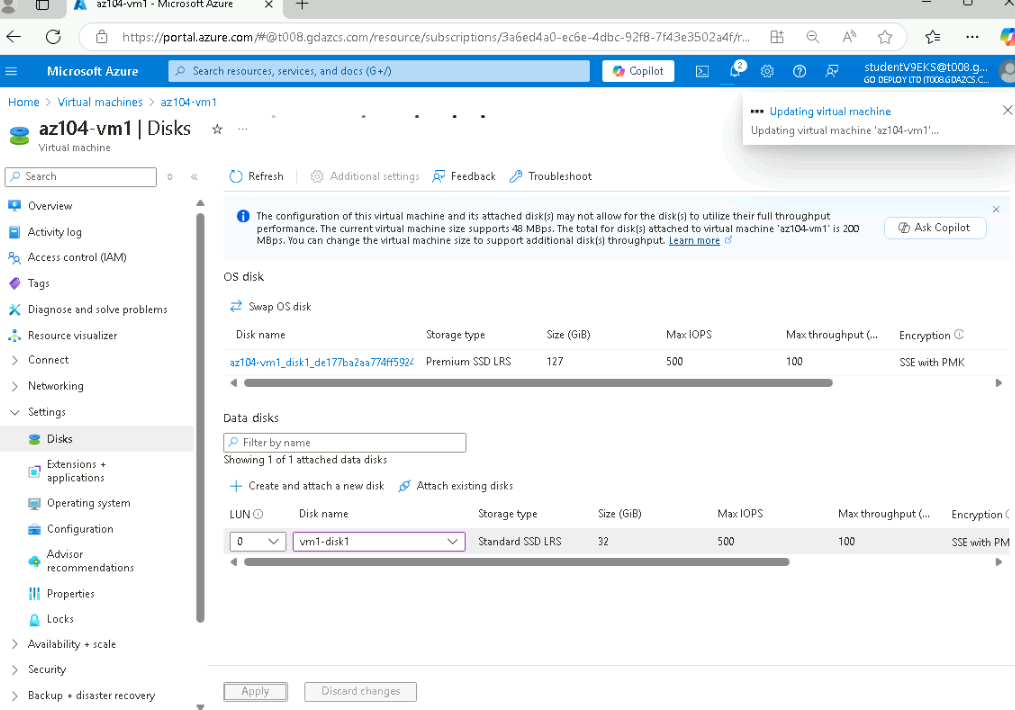Open Overview in the left menu
Screen dimensions: 1015x710
click(50, 206)
